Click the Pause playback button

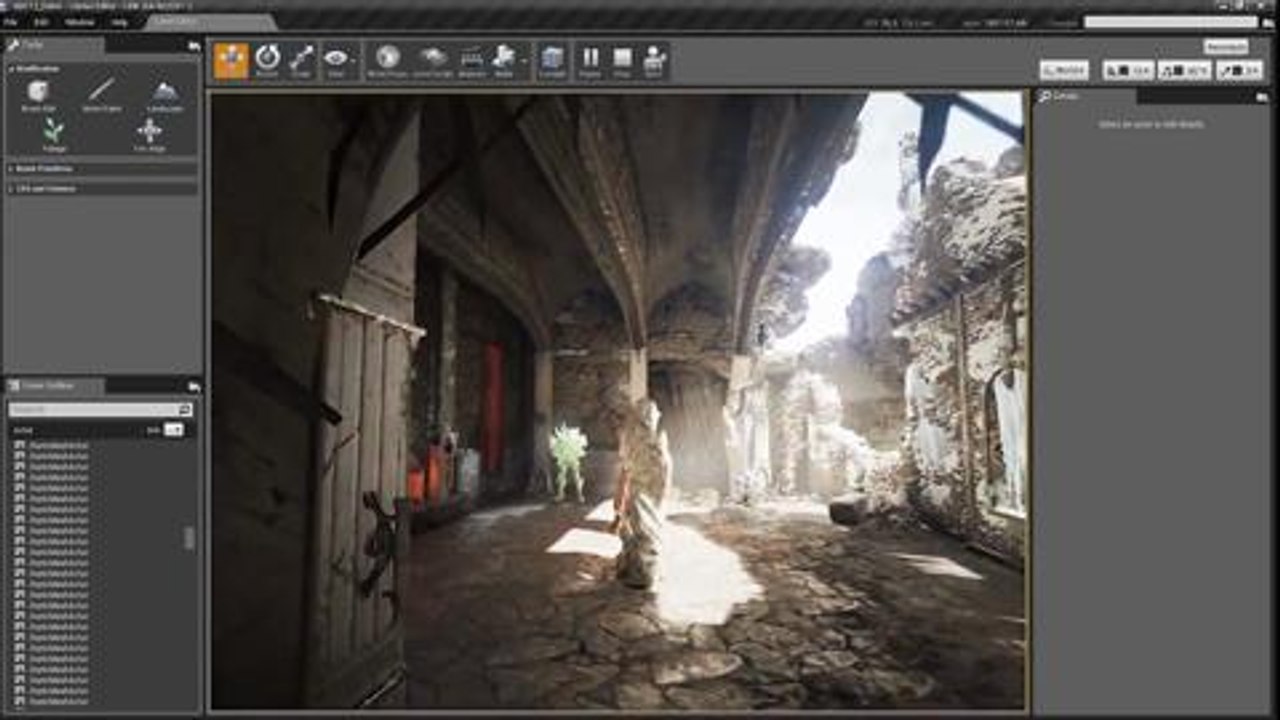point(591,60)
